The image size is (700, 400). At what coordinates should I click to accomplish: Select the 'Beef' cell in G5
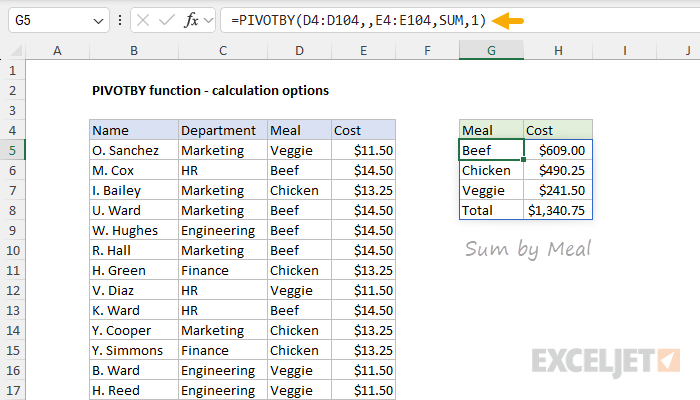point(491,150)
